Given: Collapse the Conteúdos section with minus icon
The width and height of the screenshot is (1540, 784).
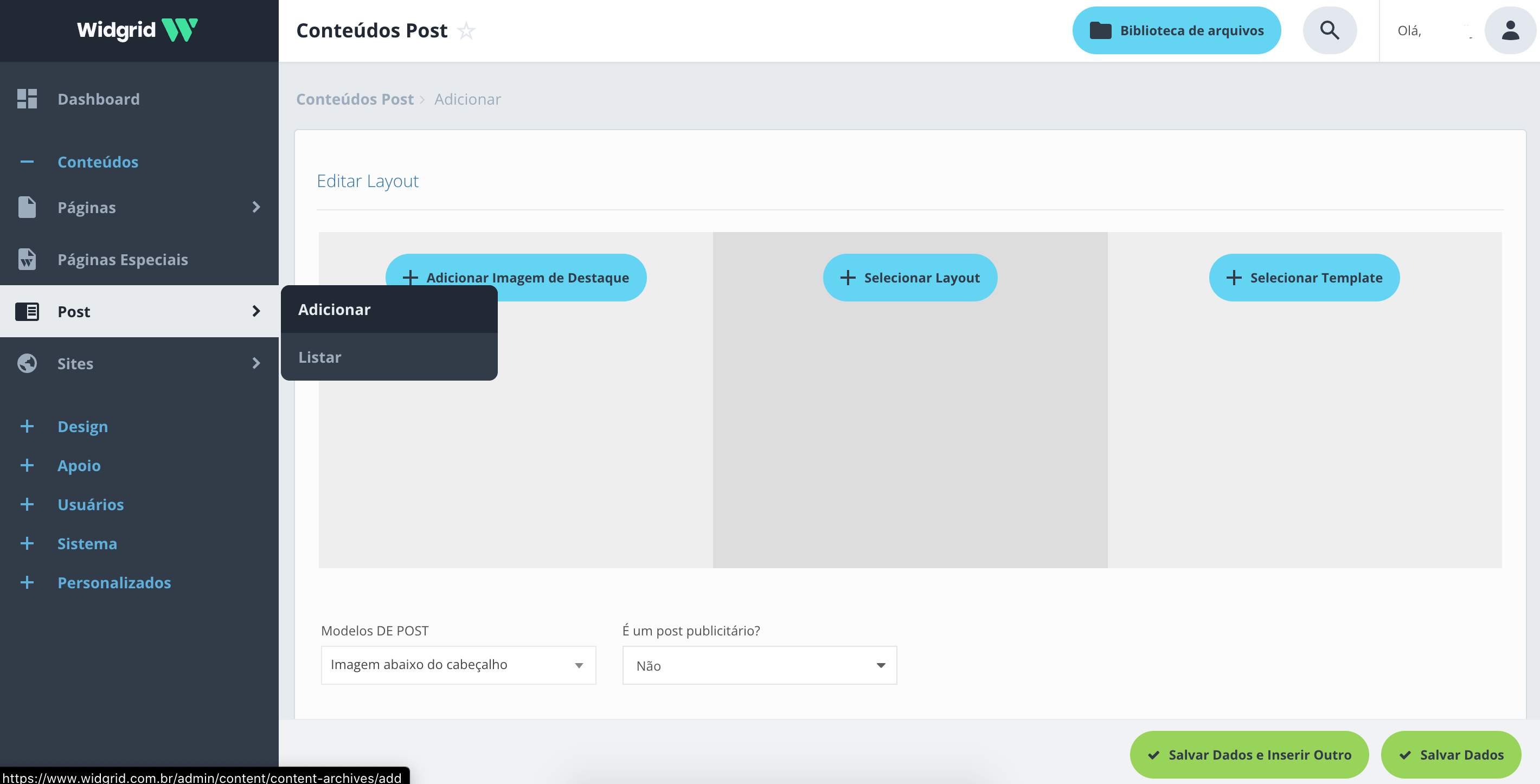Looking at the screenshot, I should [x=27, y=162].
